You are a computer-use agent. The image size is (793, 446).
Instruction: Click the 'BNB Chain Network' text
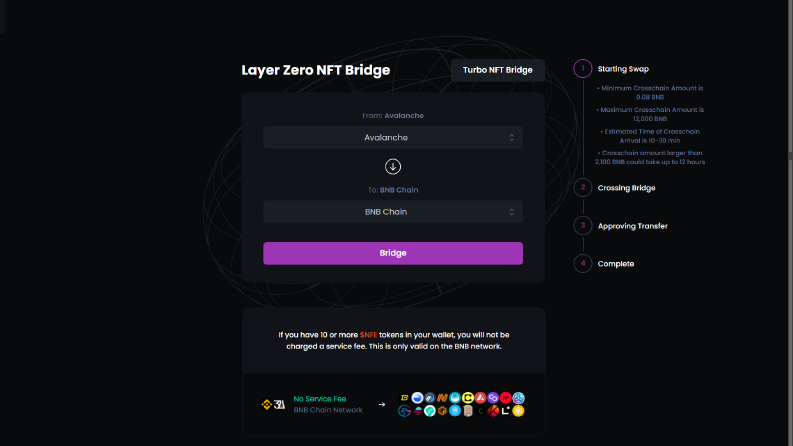click(328, 410)
